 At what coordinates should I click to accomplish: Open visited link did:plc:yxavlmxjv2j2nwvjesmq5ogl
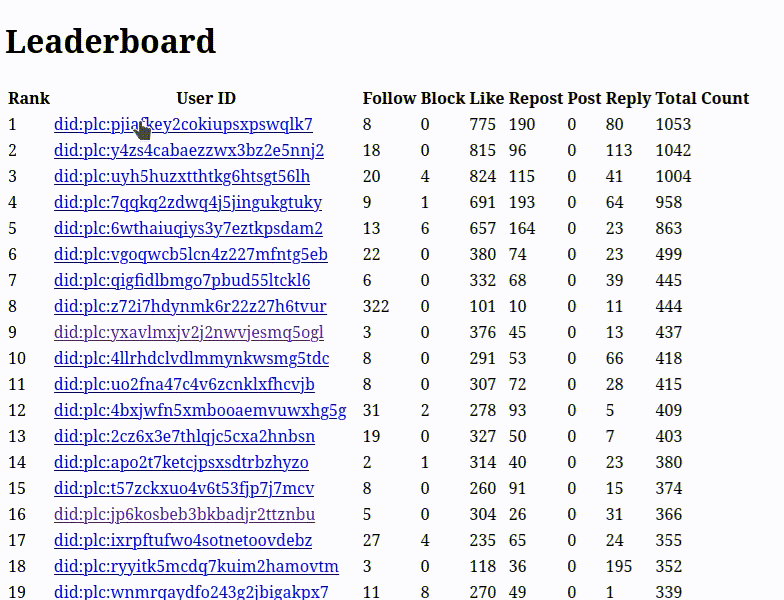click(x=189, y=333)
